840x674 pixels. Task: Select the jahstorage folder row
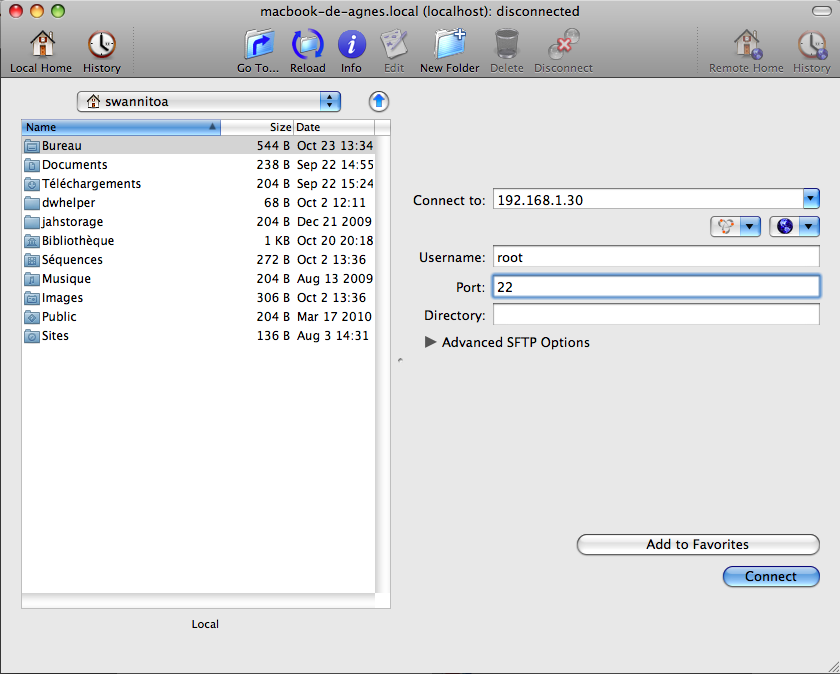[198, 222]
